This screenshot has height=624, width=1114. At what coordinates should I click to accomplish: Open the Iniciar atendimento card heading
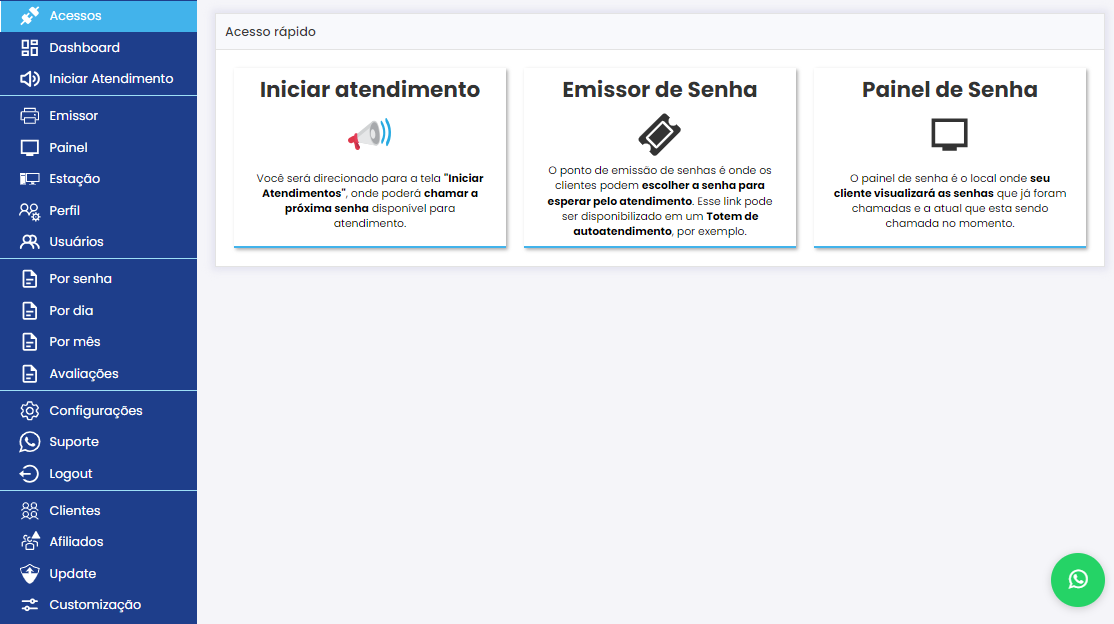pos(369,90)
